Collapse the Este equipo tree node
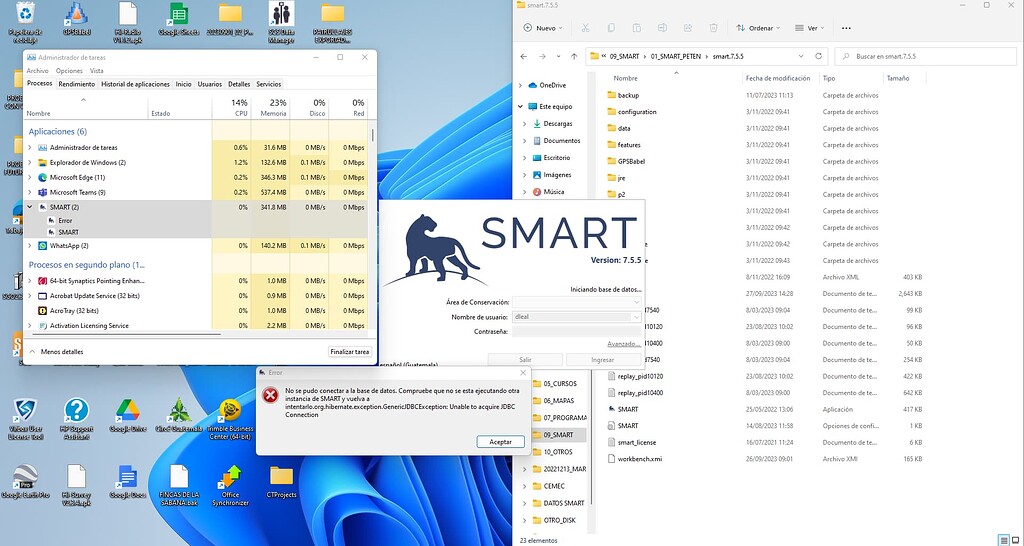This screenshot has height=546, width=1024. (521, 106)
